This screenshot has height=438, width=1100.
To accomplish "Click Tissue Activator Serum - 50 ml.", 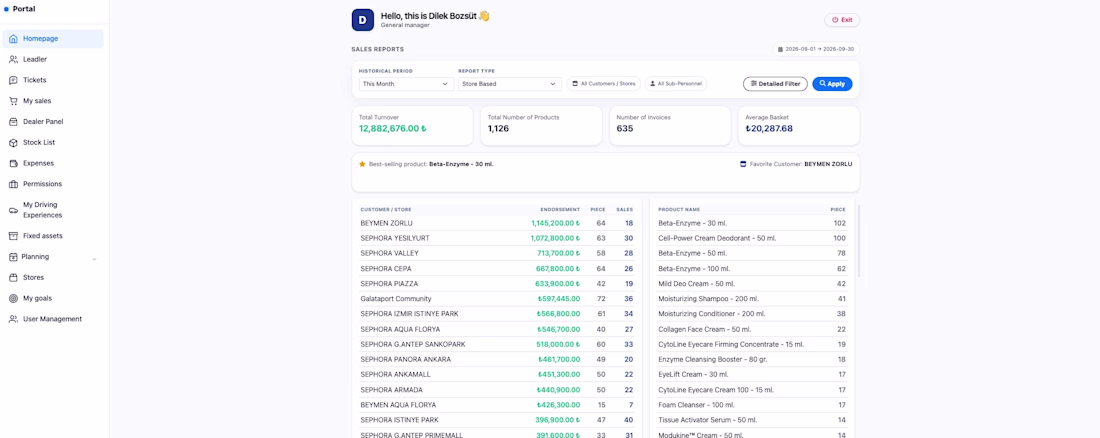I will [x=751, y=420].
